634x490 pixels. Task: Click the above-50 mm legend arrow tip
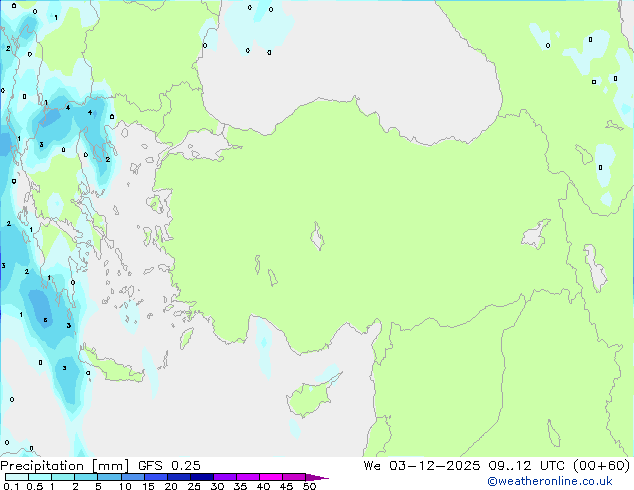(317, 477)
